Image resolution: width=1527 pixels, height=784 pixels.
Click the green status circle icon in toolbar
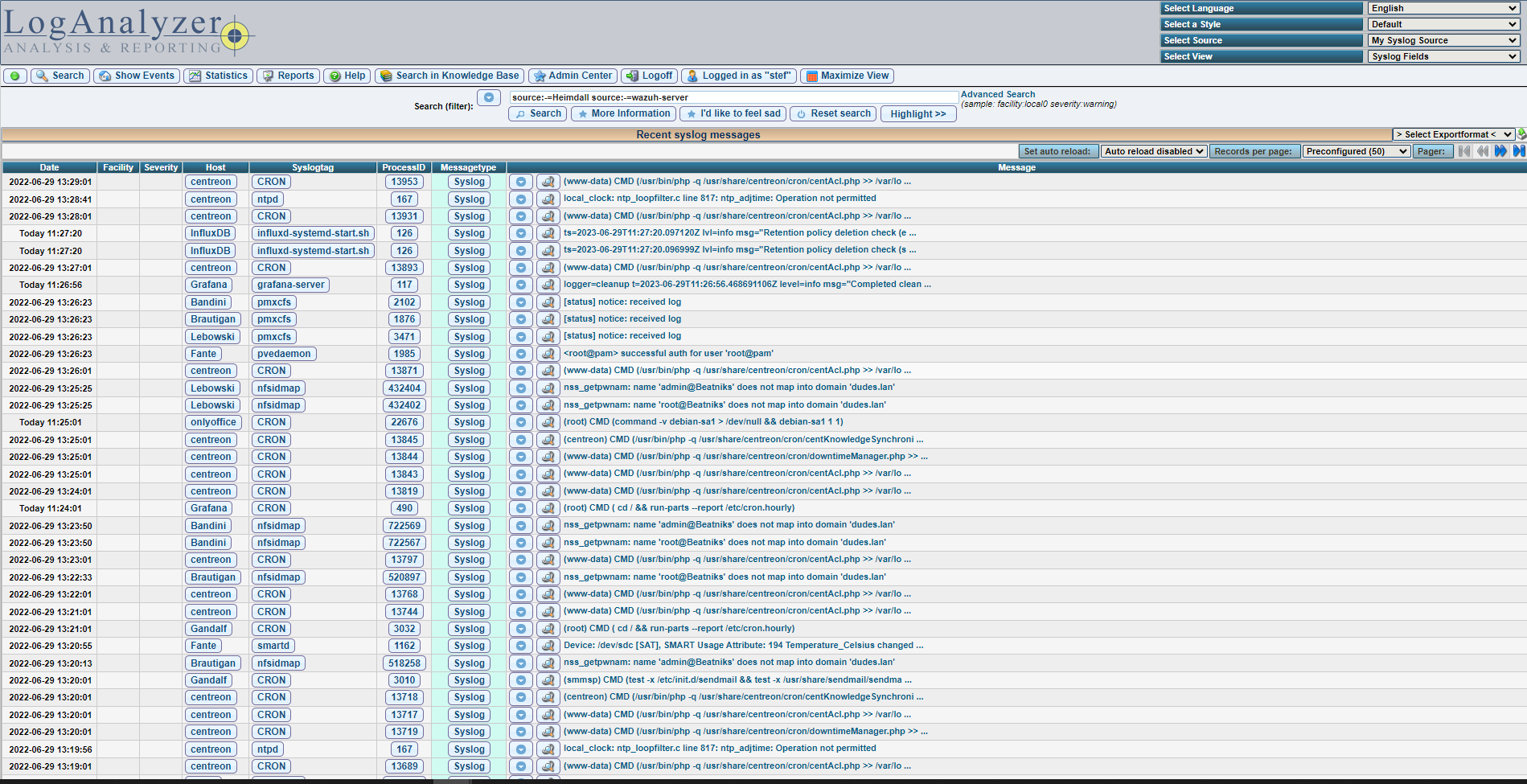(14, 76)
